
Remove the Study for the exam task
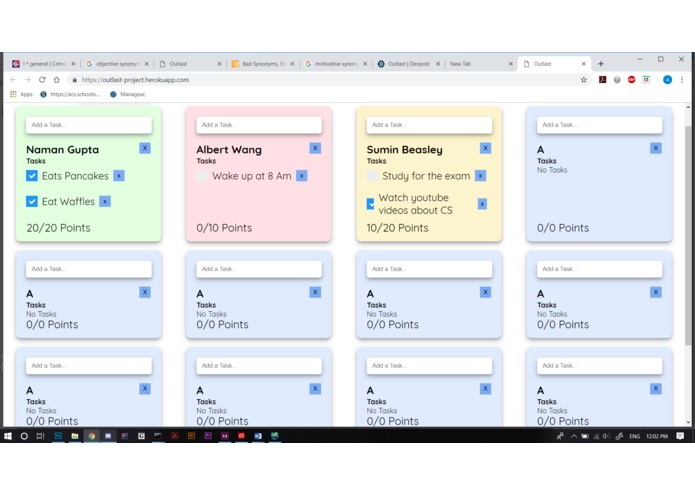click(x=480, y=176)
